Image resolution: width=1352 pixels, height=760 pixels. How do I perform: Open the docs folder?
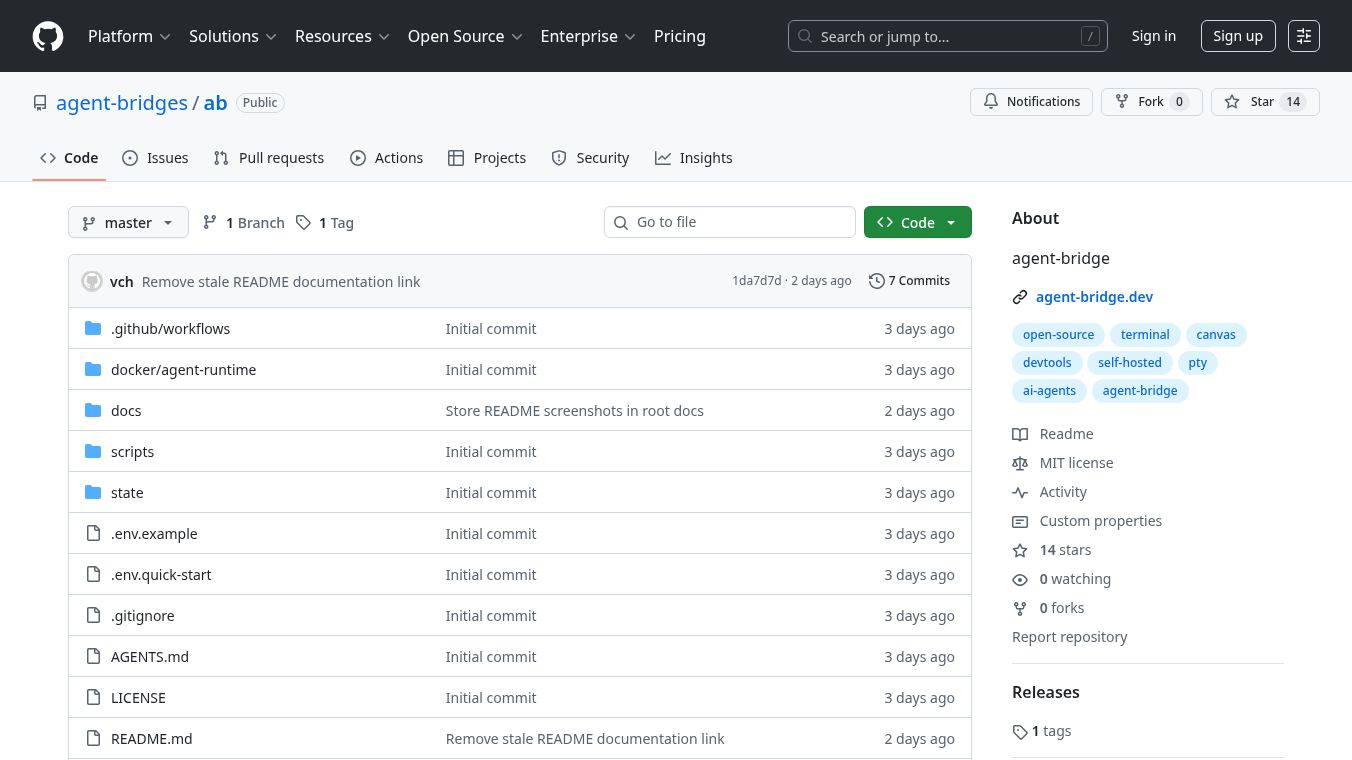point(126,411)
